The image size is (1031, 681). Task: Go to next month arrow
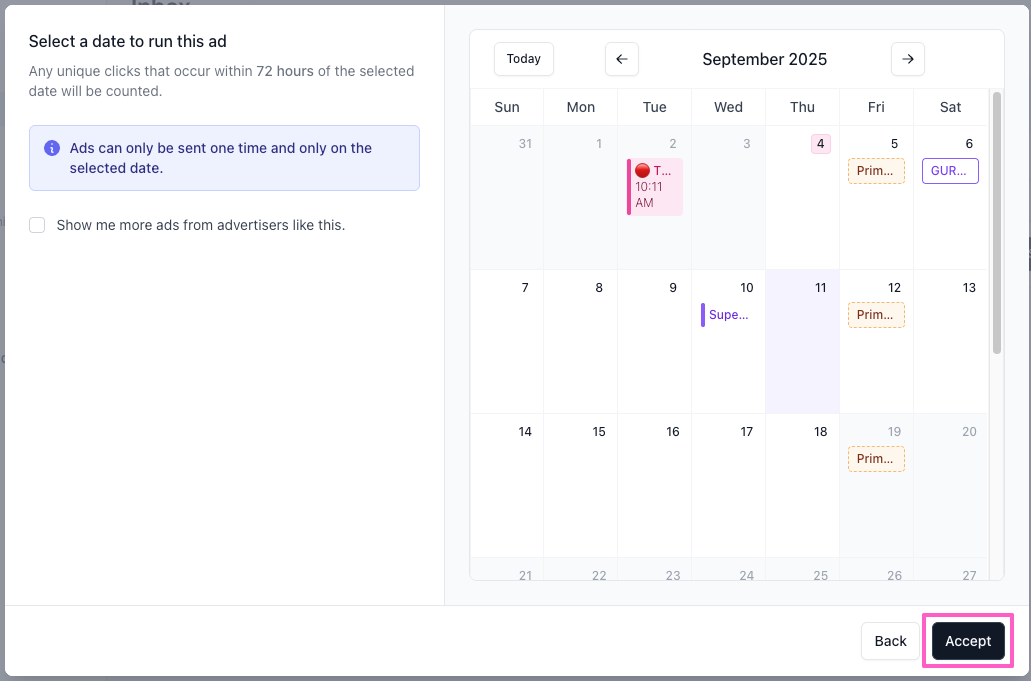pyautogui.click(x=907, y=59)
